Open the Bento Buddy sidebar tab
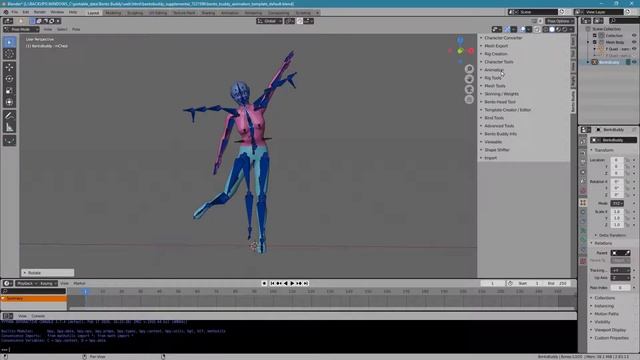The width and height of the screenshot is (640, 360). pos(573,102)
